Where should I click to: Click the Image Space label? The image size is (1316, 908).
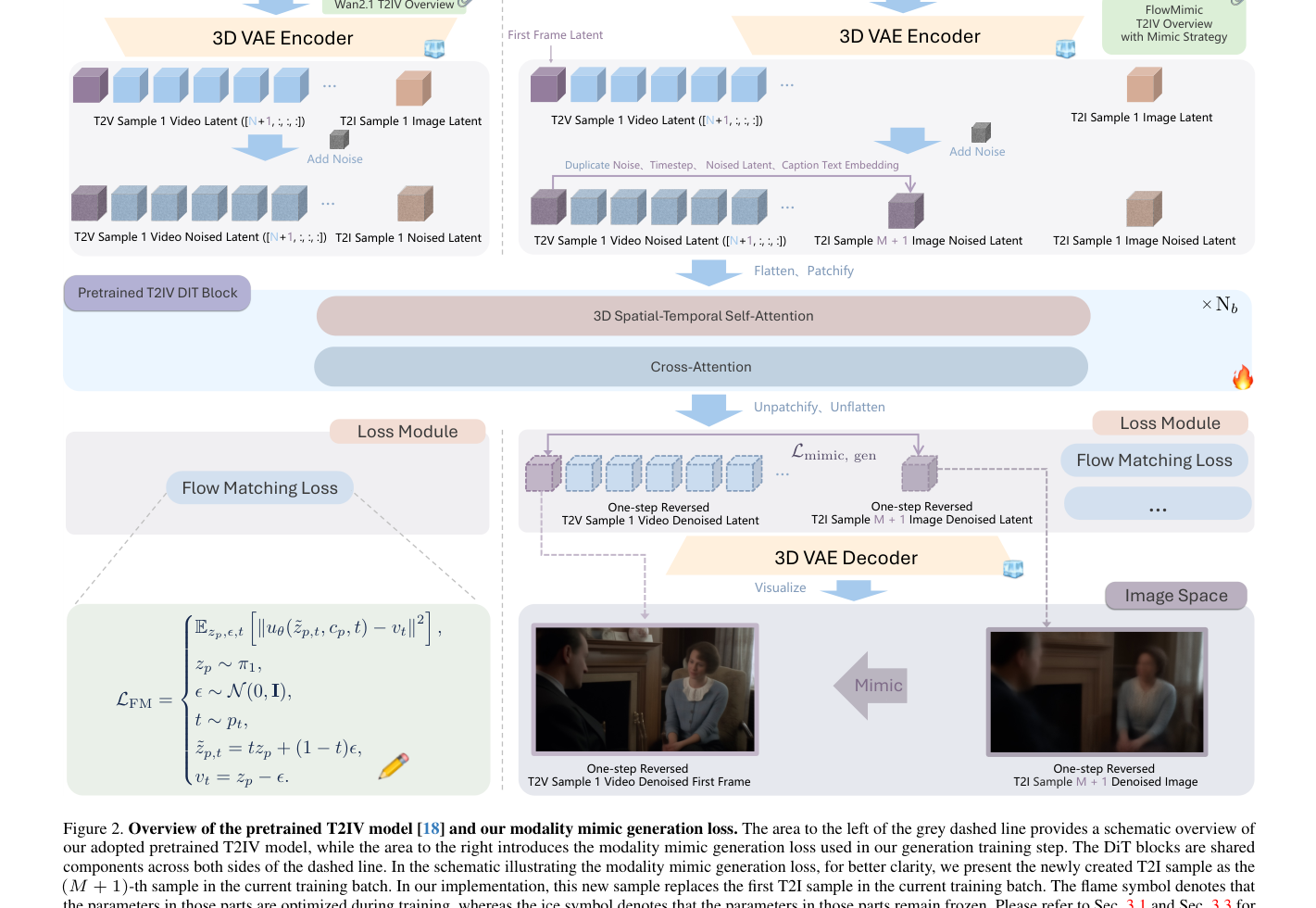click(1176, 596)
